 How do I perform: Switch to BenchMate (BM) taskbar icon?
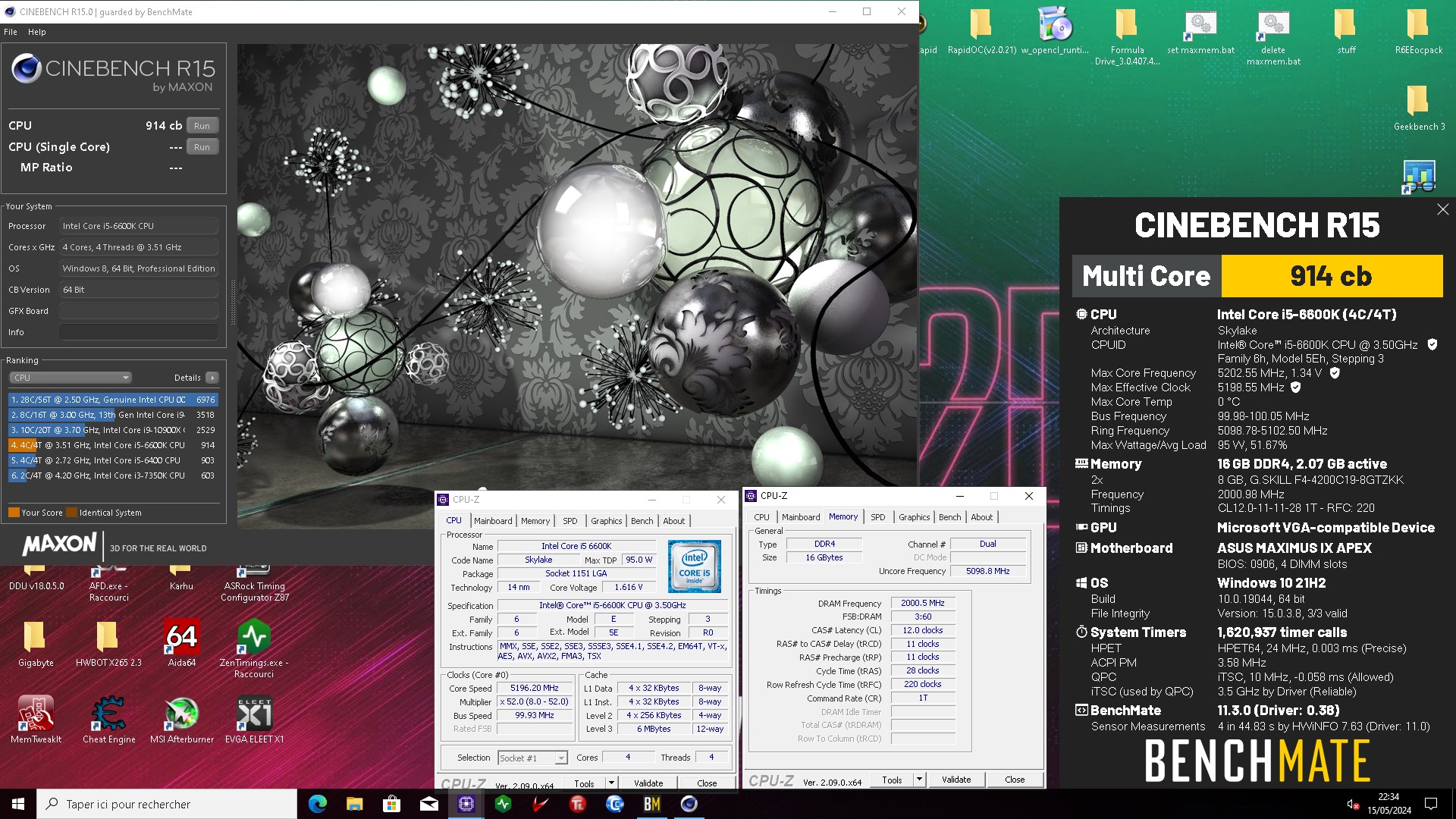point(652,804)
